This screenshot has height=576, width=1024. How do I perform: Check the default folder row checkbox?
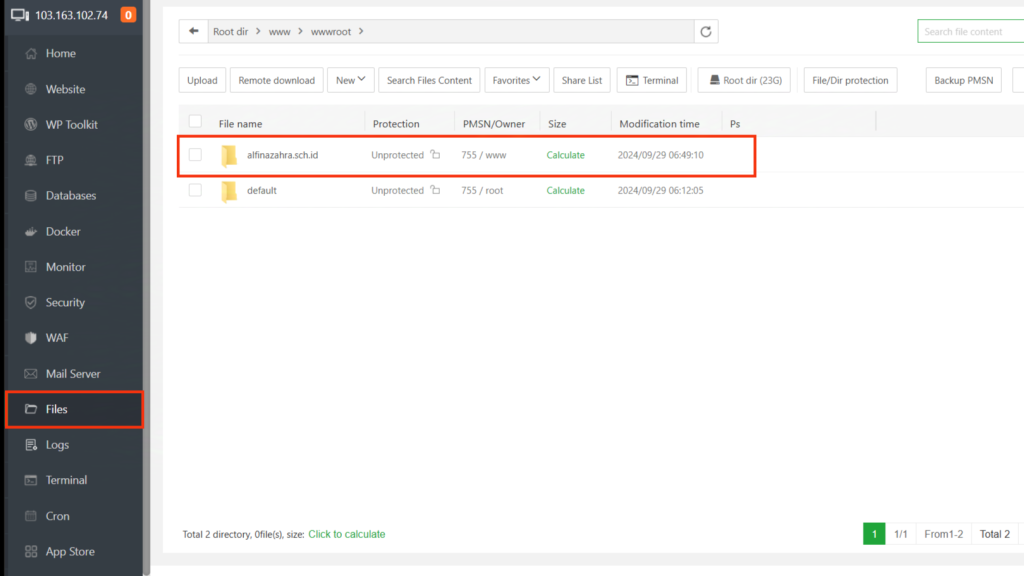[x=195, y=190]
